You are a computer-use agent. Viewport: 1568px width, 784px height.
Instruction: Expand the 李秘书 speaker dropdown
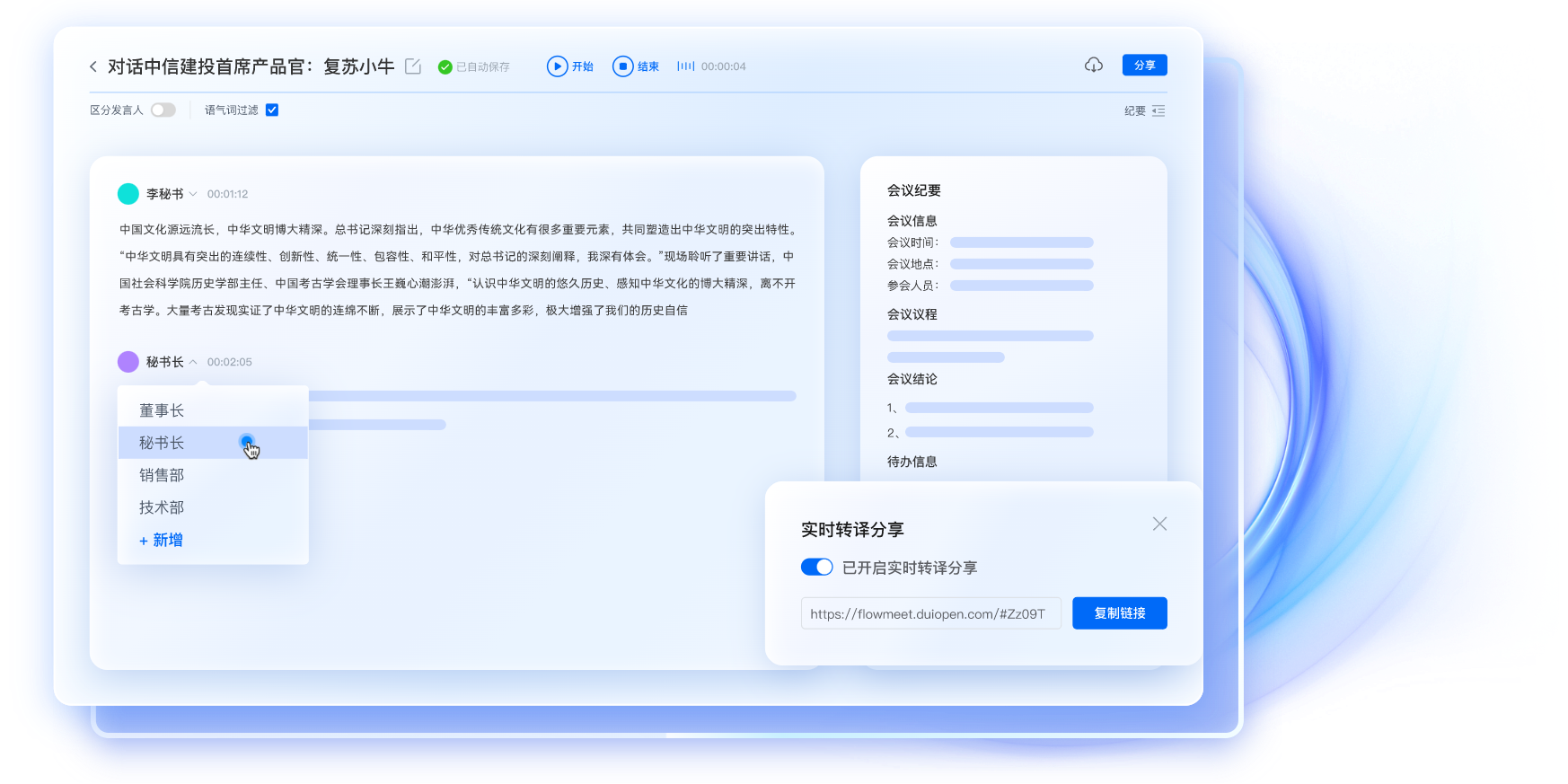(193, 194)
